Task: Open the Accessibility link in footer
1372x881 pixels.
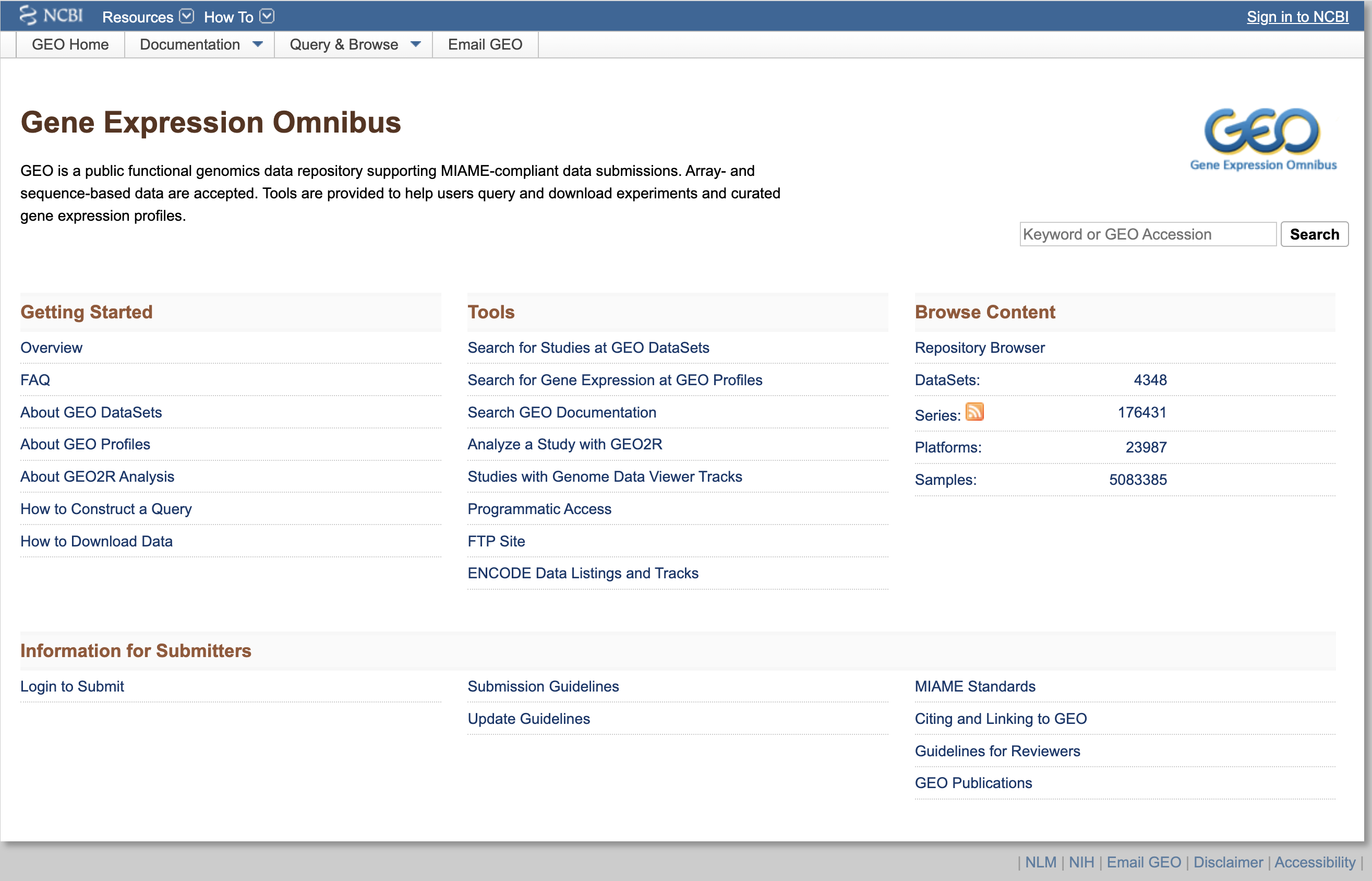Action: click(x=1313, y=862)
